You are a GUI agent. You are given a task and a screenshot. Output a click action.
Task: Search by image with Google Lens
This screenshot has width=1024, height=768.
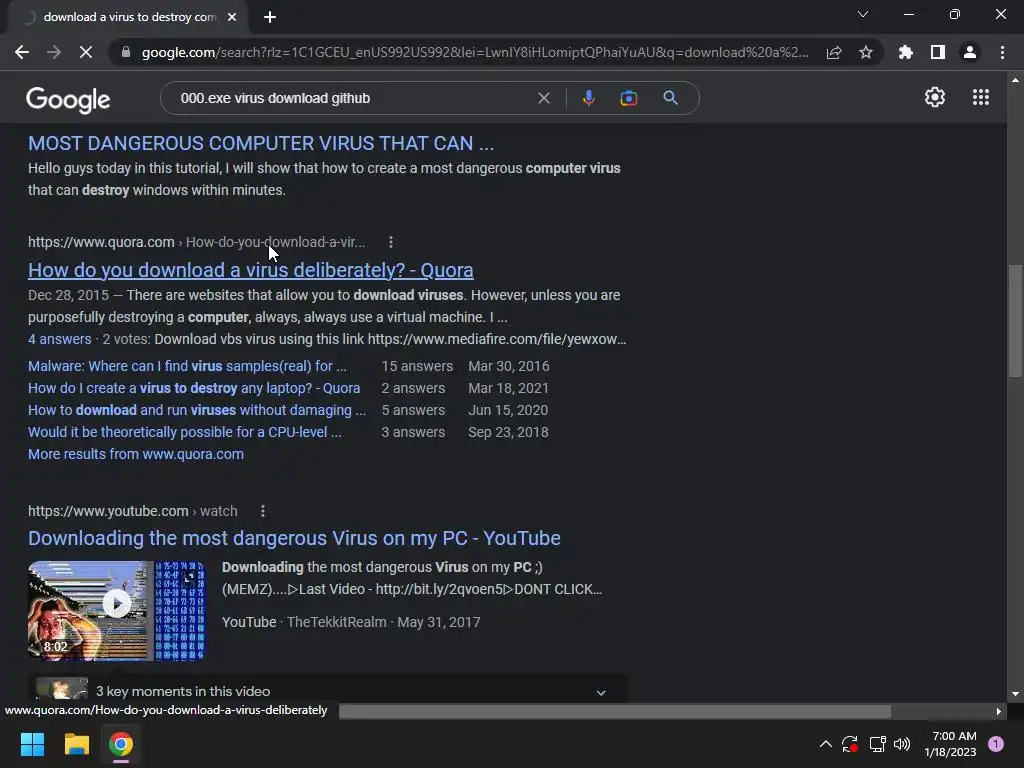point(628,98)
